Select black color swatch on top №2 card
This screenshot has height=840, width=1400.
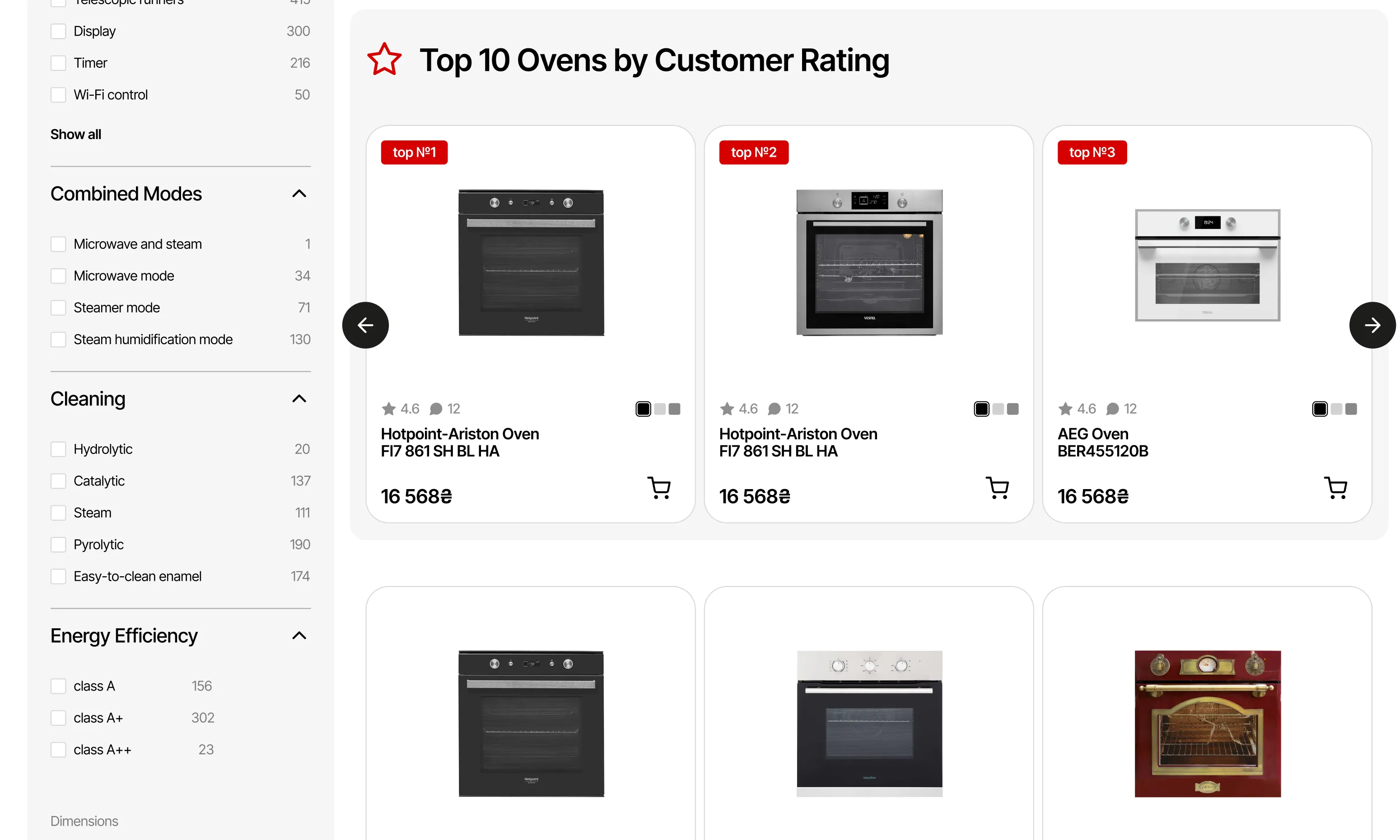point(981,409)
